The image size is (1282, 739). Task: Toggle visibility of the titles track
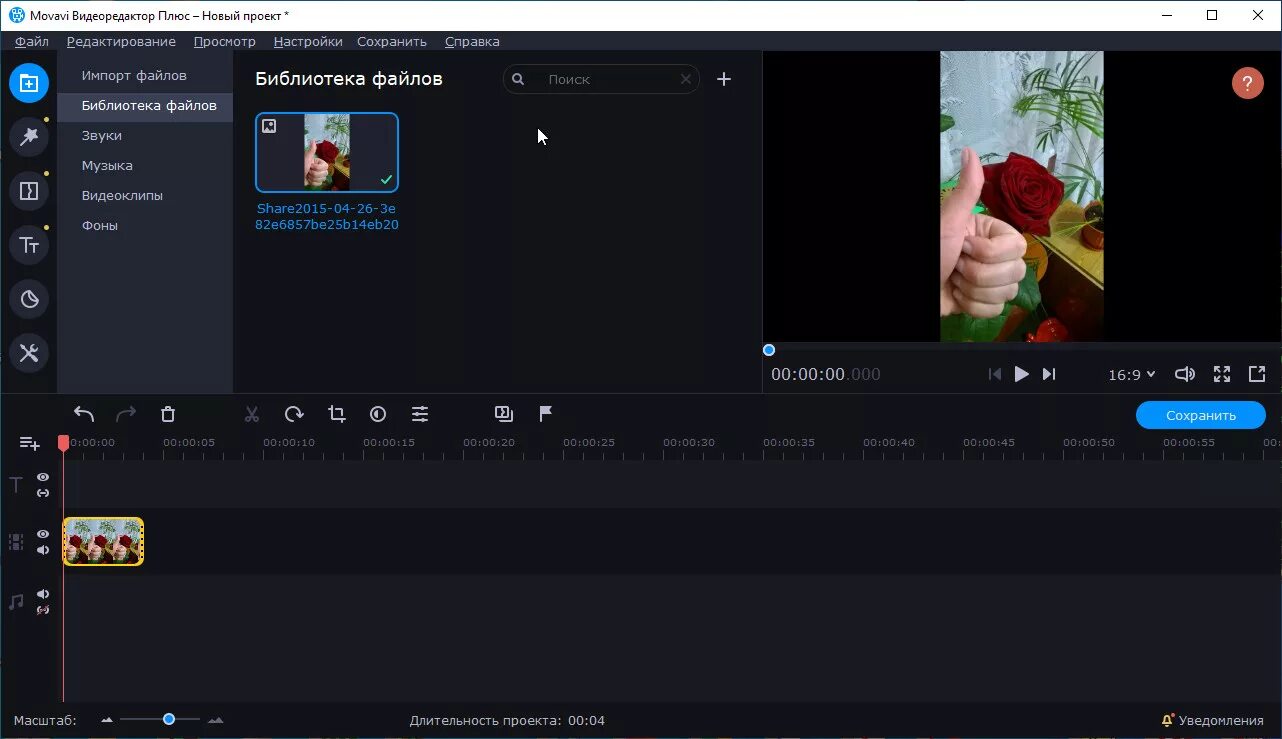42,477
